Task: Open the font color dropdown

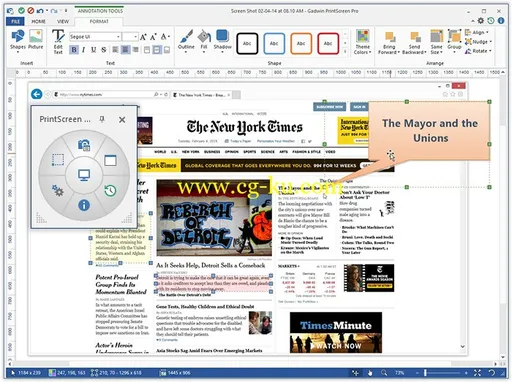Action: click(165, 37)
